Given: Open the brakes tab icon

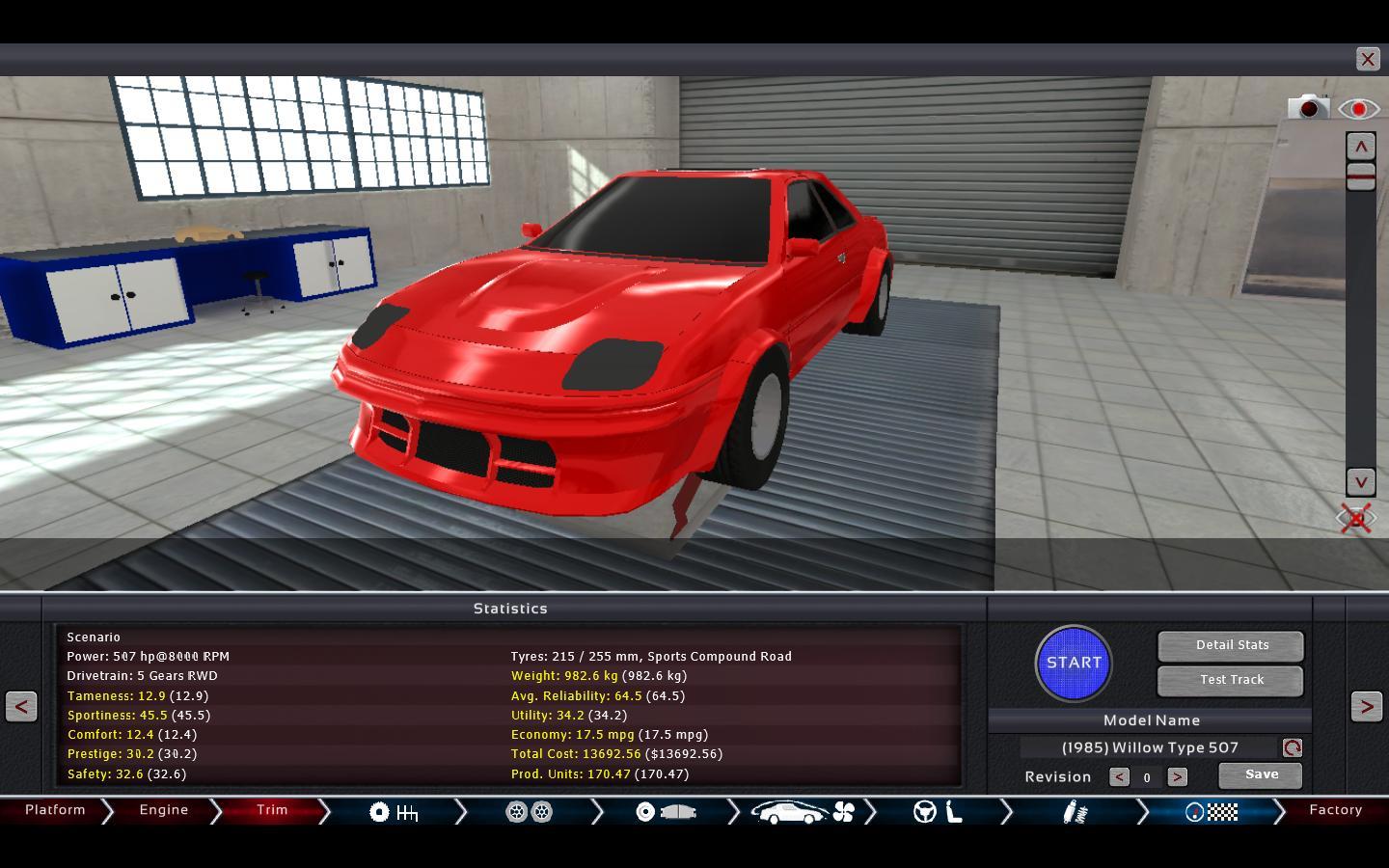Looking at the screenshot, I should tap(666, 812).
